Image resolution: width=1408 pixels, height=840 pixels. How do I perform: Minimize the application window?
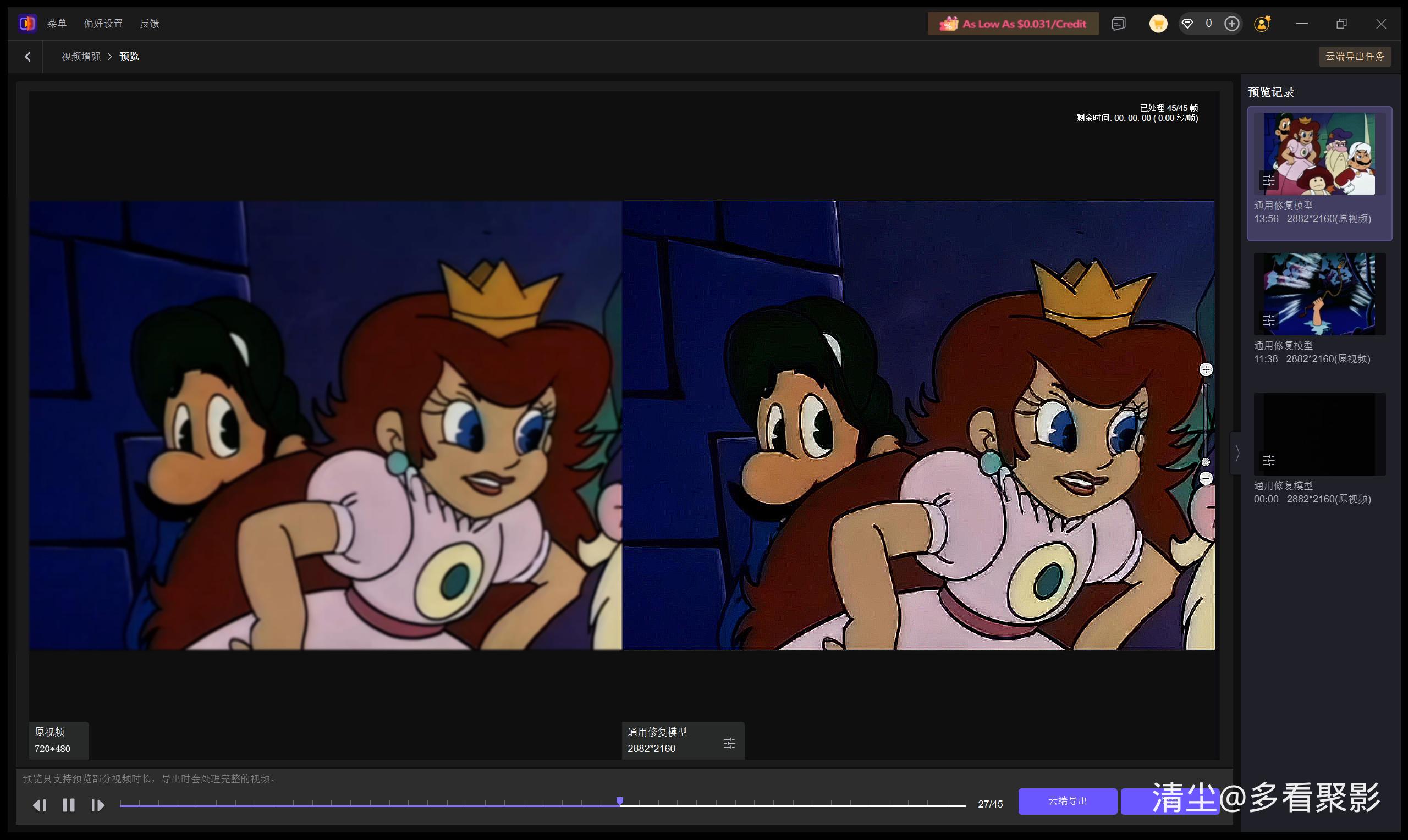click(x=1301, y=24)
